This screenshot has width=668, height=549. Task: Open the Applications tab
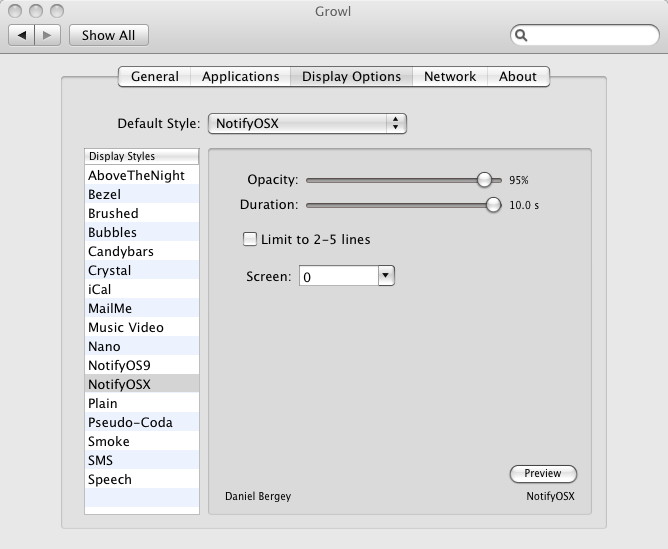coord(241,77)
